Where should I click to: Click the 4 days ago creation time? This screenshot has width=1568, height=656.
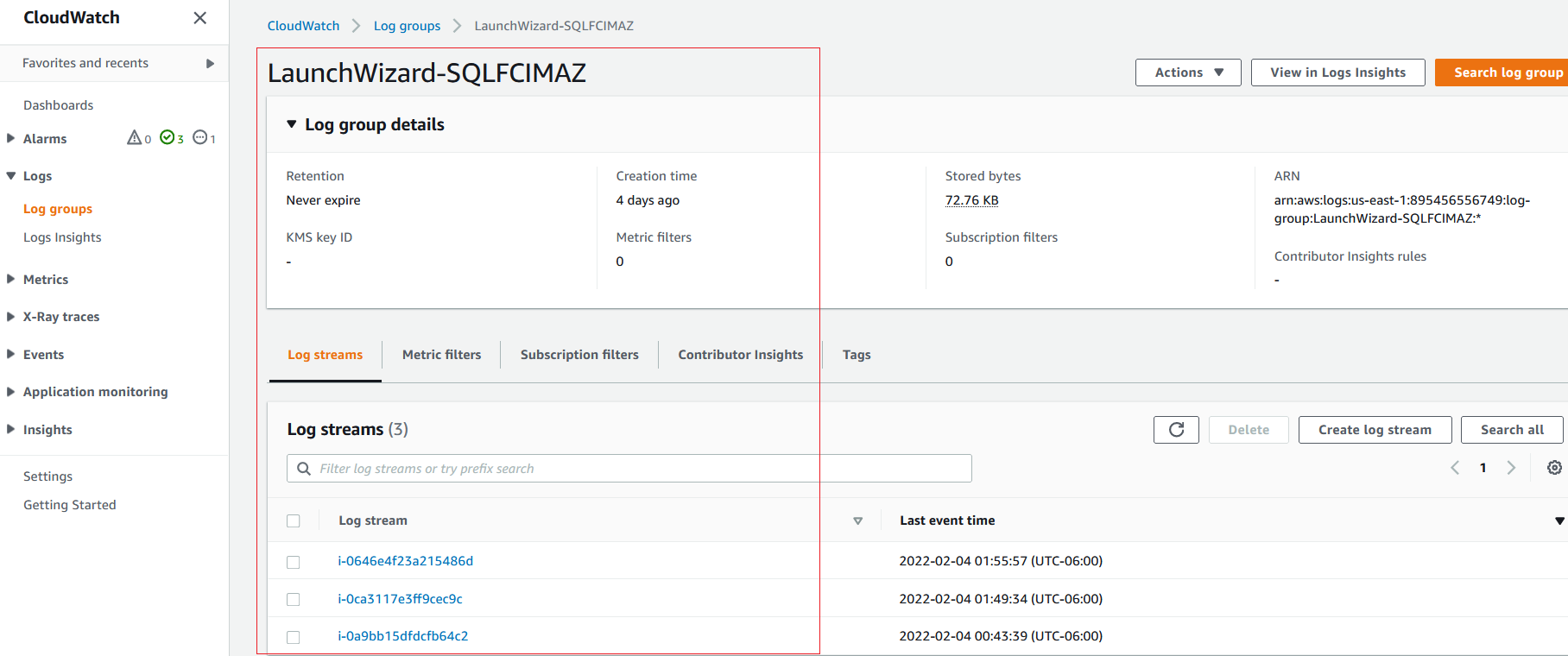click(648, 200)
